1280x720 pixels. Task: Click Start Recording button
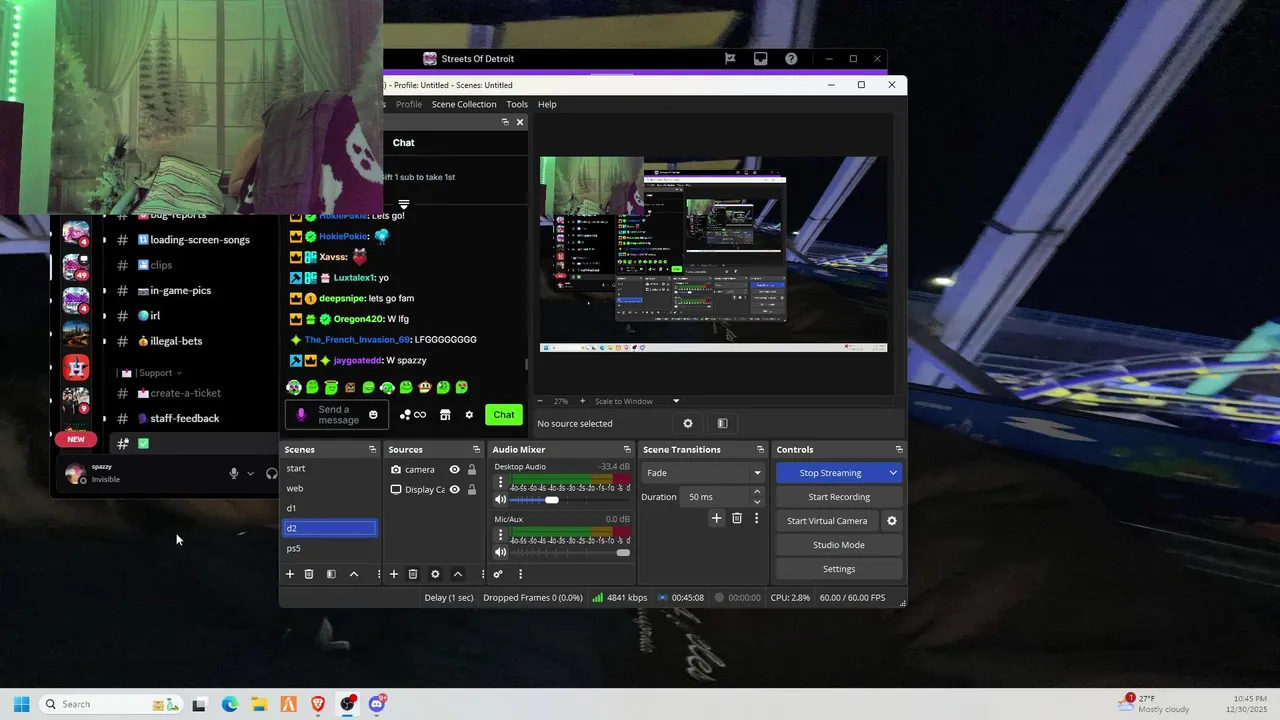coord(839,497)
